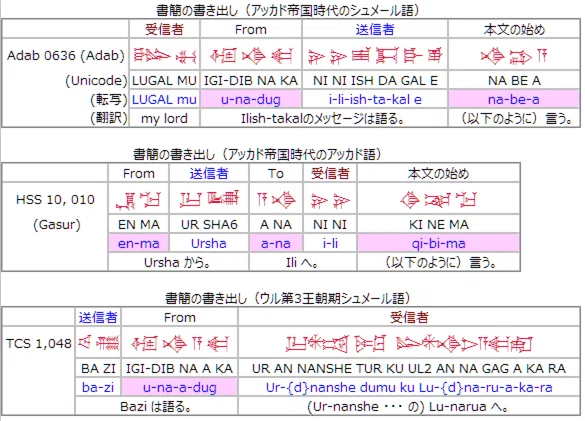Click the highlighted 'u-na-dug' cell
Screen dimensions: 585x421
251,99
